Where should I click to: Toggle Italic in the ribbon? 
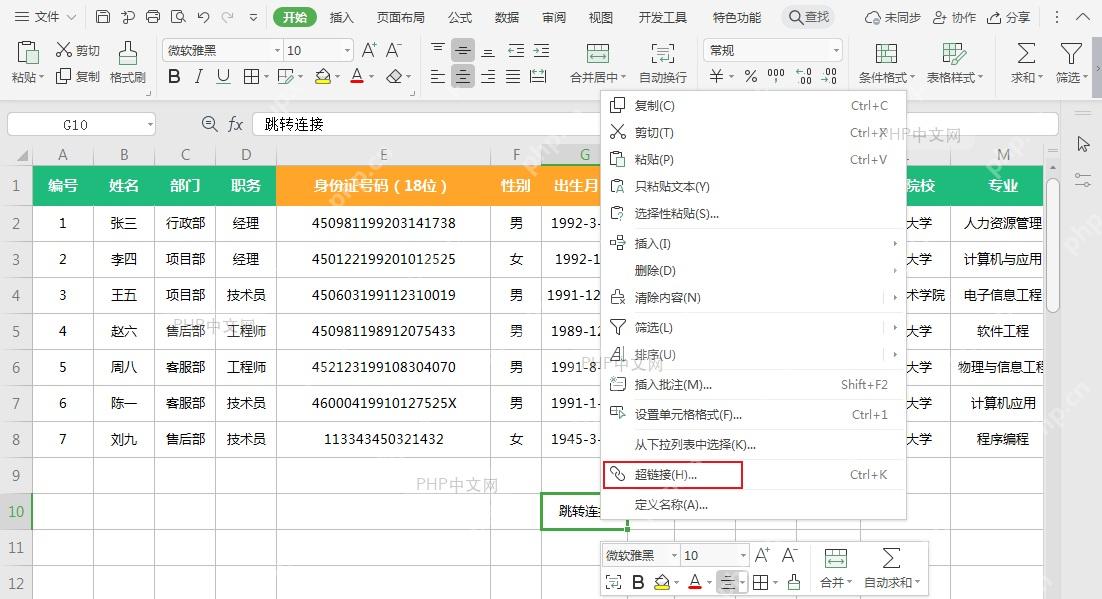click(x=199, y=77)
